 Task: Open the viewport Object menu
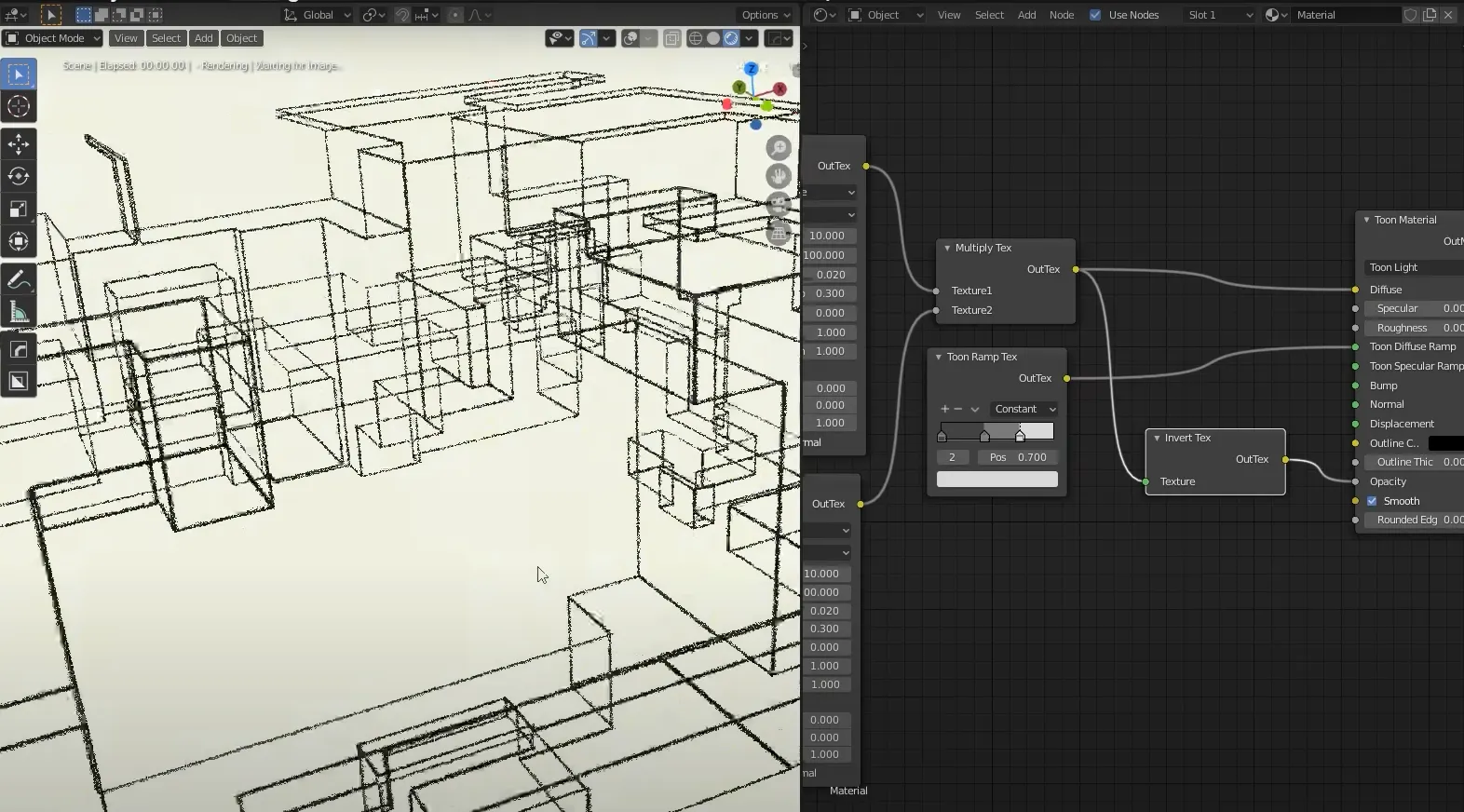241,38
